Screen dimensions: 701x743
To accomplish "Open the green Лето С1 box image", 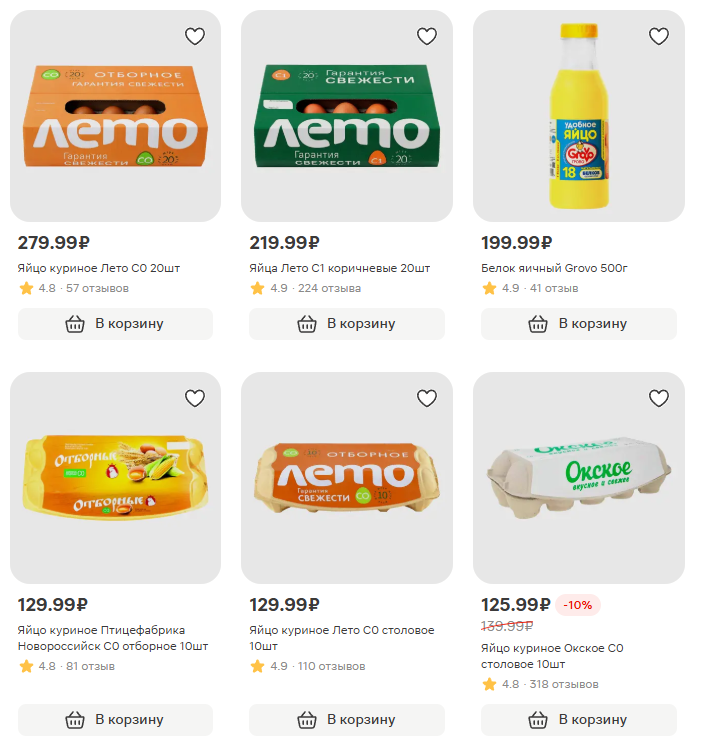I will pyautogui.click(x=346, y=117).
